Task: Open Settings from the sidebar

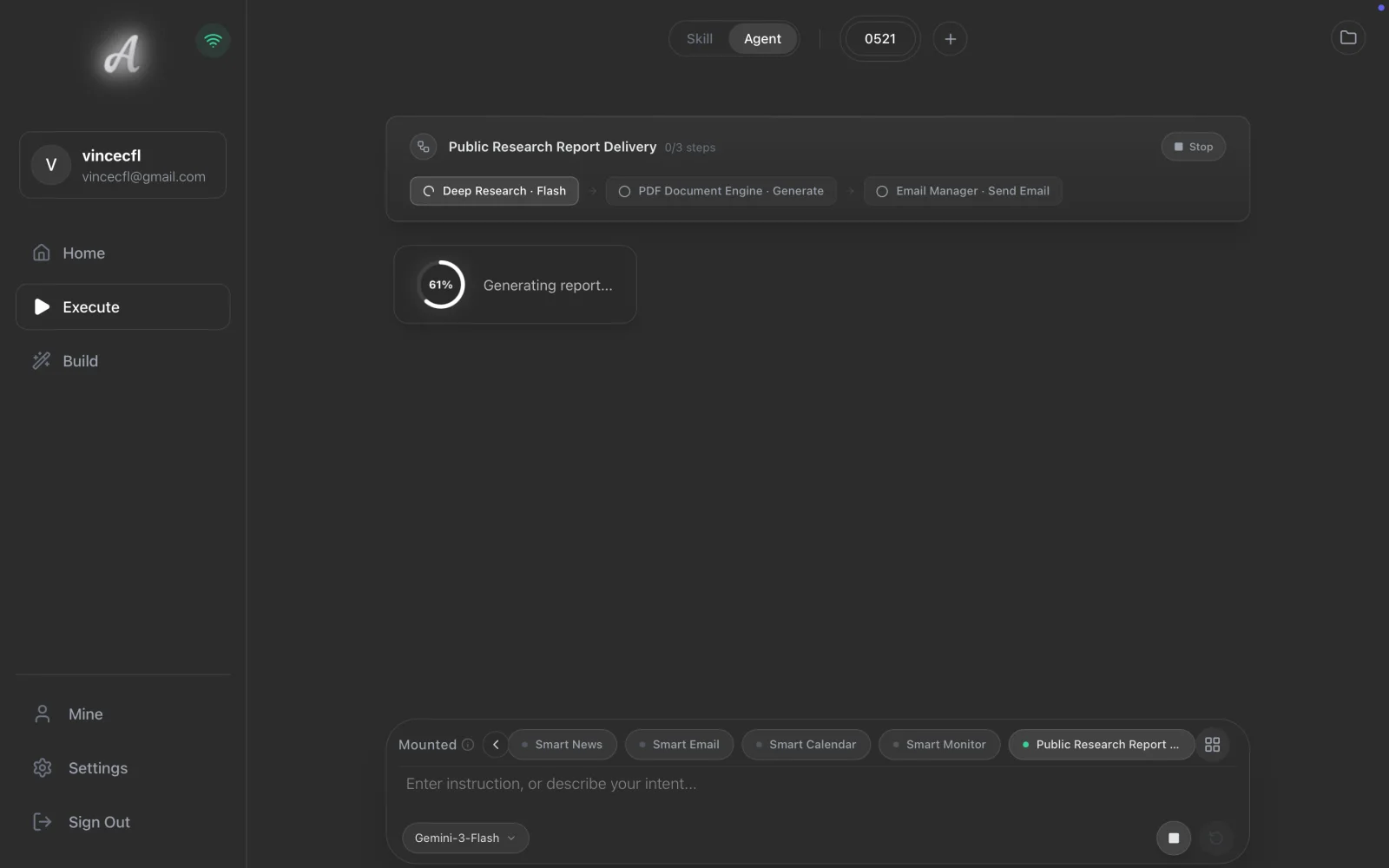Action: [x=122, y=767]
